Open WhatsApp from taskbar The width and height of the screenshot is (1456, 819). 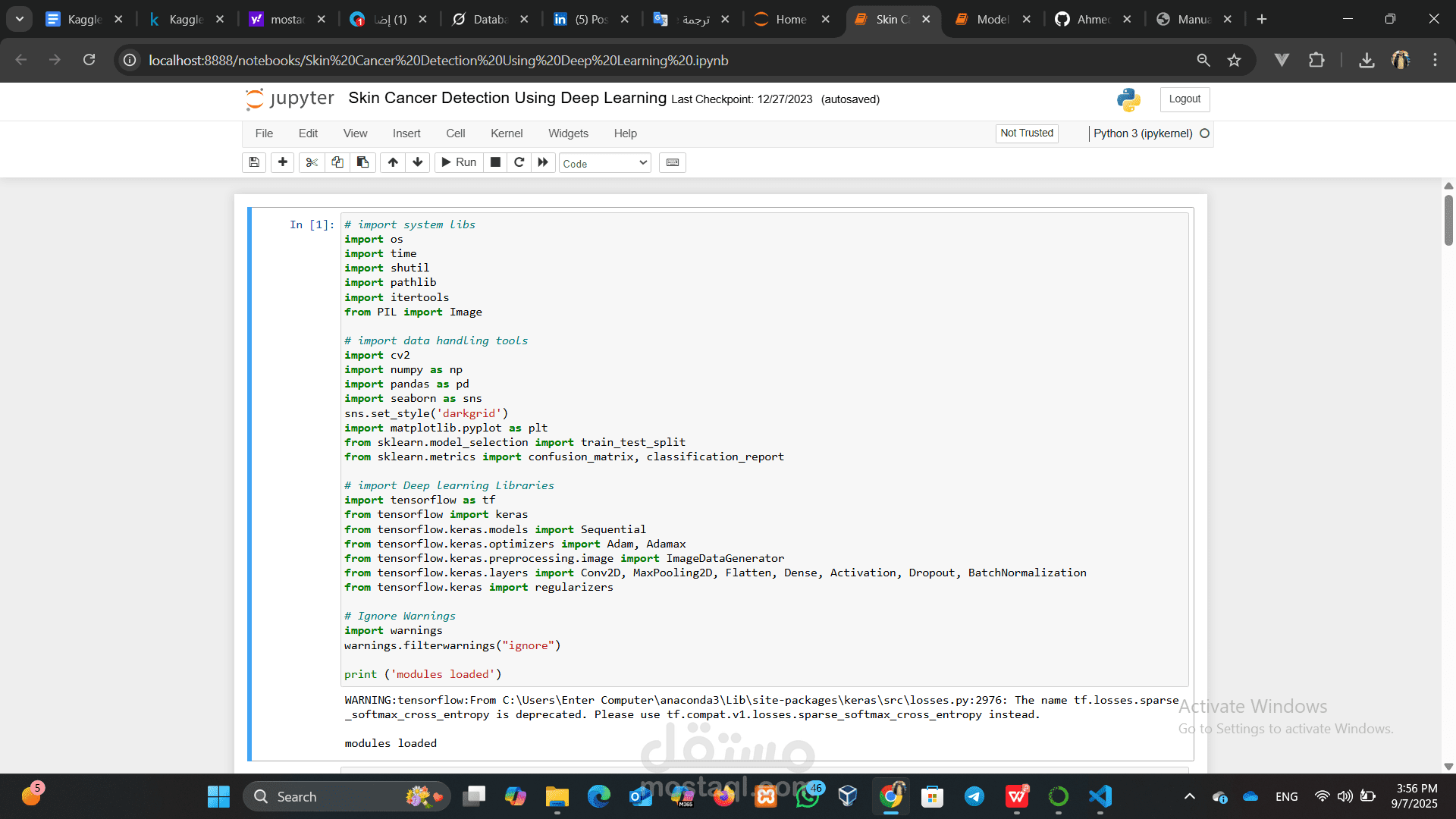tap(808, 796)
